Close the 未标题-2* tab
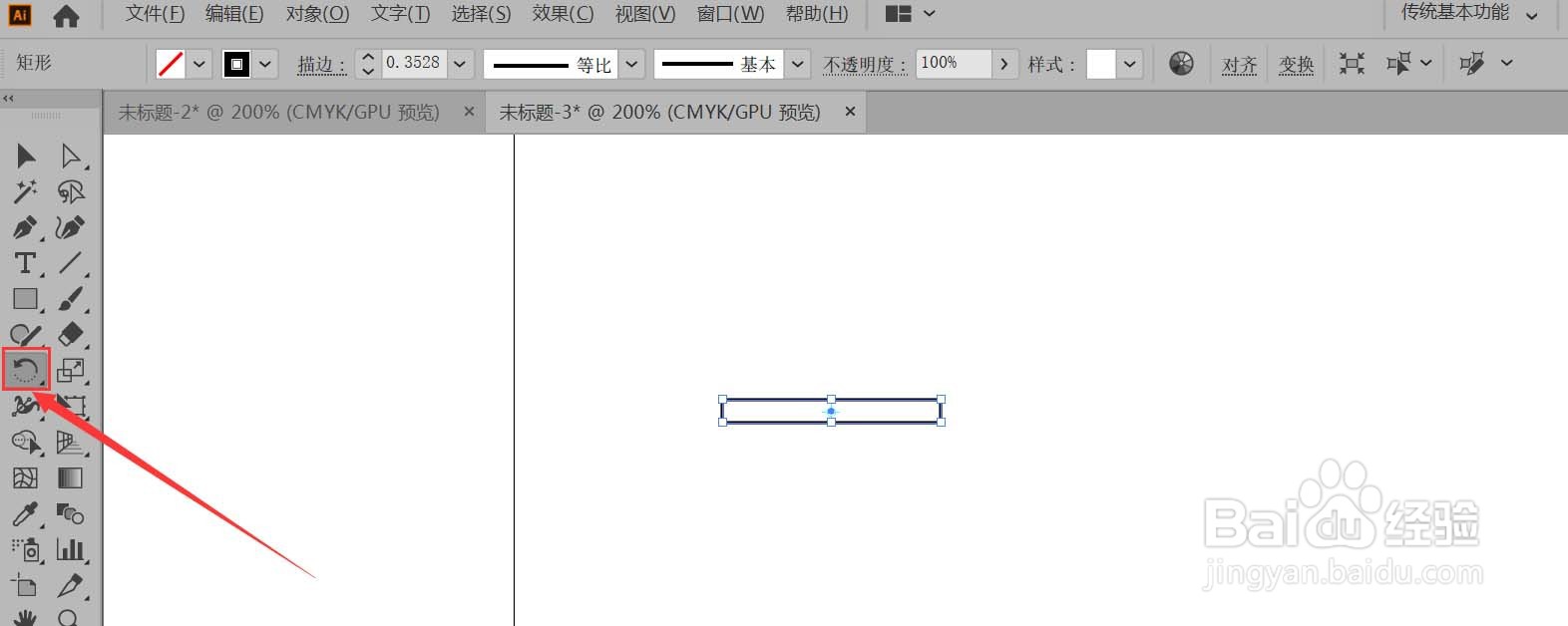The height and width of the screenshot is (626, 1568). coord(469,112)
